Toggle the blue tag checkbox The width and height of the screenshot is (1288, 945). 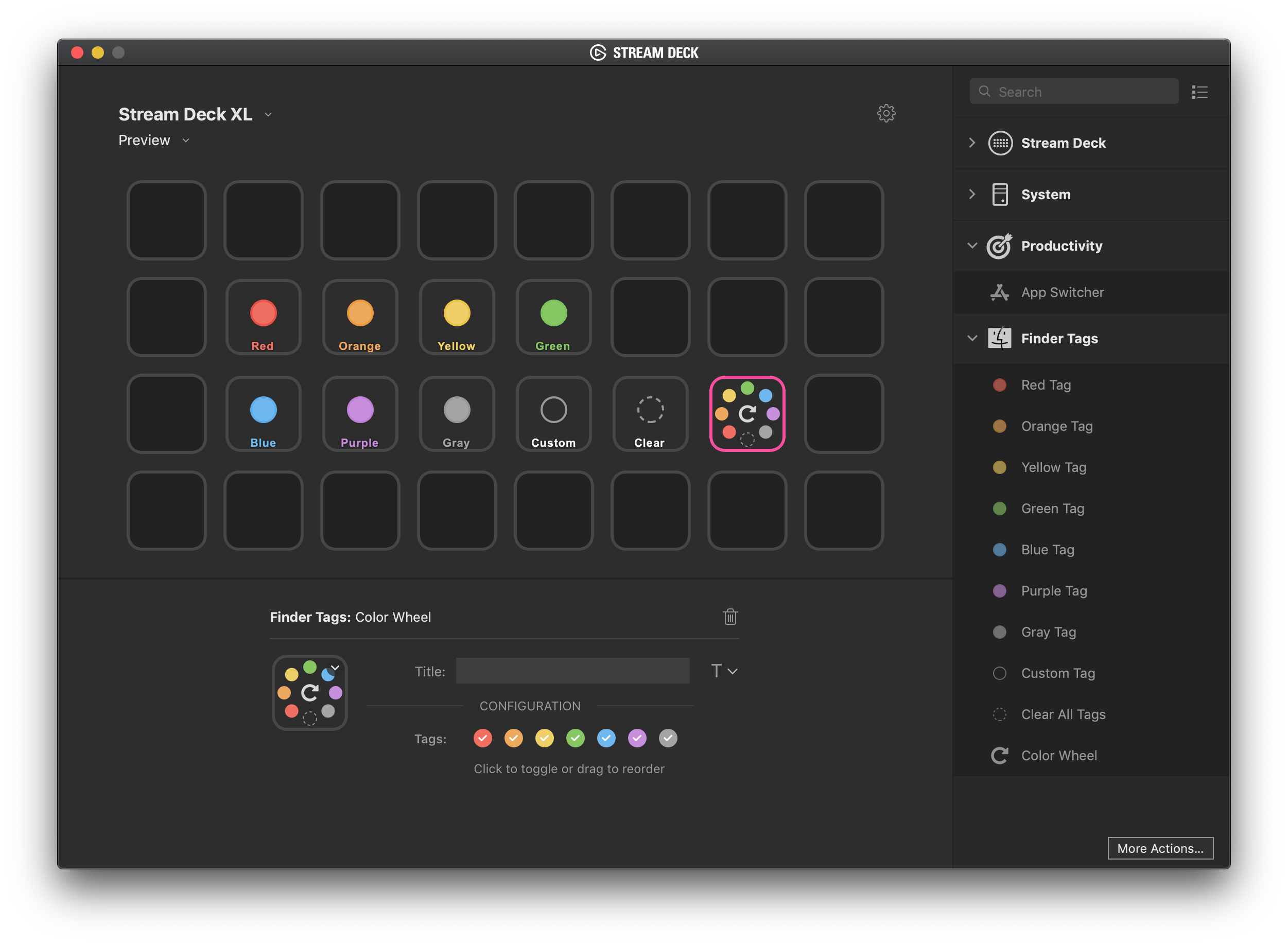coord(606,738)
